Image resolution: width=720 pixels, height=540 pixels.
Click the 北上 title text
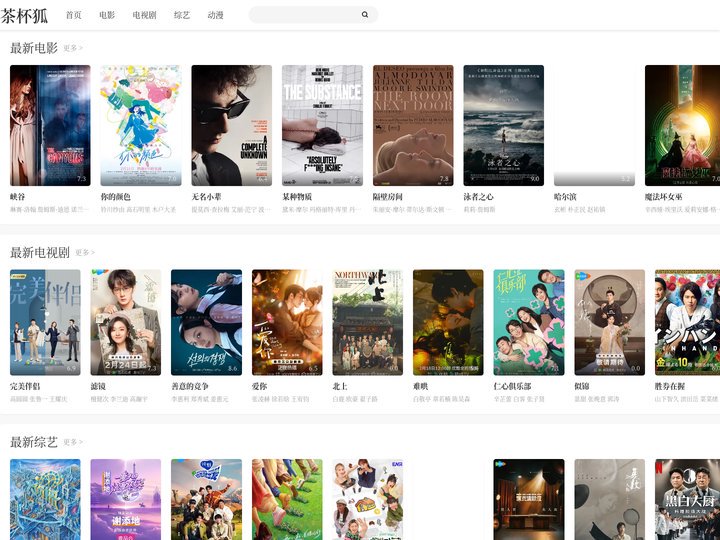point(340,386)
